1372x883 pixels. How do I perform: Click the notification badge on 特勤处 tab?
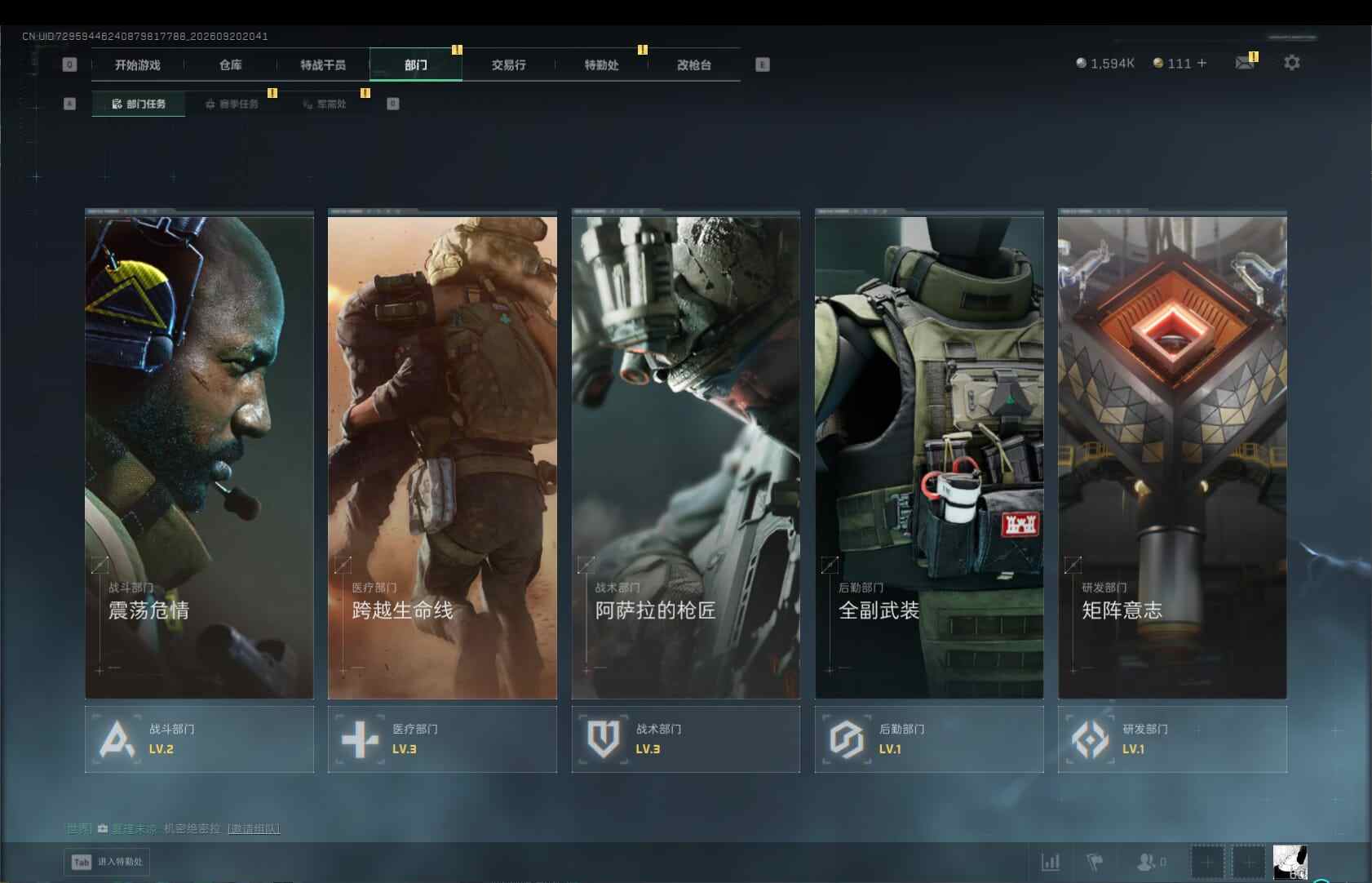(x=642, y=50)
